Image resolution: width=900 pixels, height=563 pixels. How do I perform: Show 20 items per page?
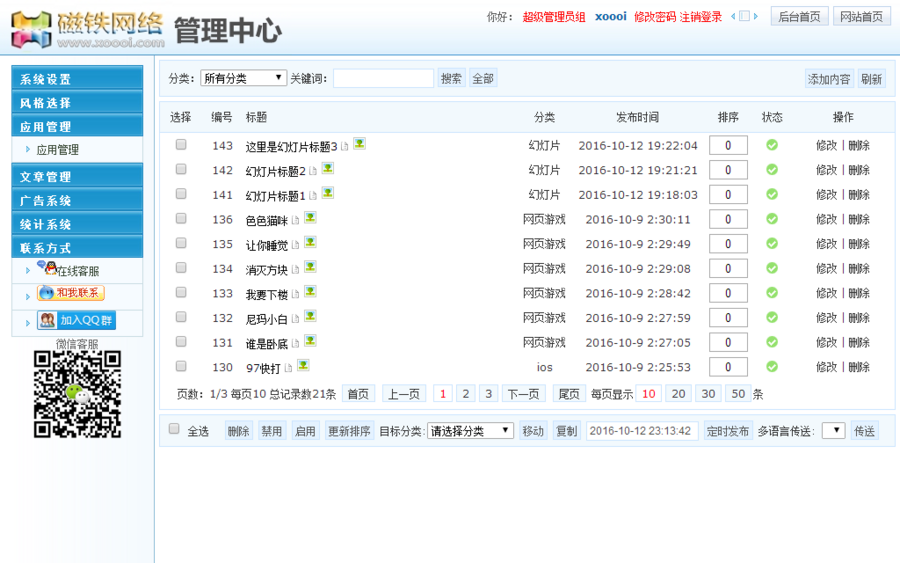tap(678, 394)
